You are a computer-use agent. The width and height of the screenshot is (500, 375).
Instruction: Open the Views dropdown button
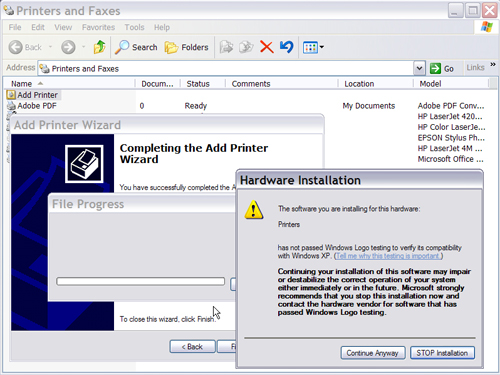pos(313,47)
